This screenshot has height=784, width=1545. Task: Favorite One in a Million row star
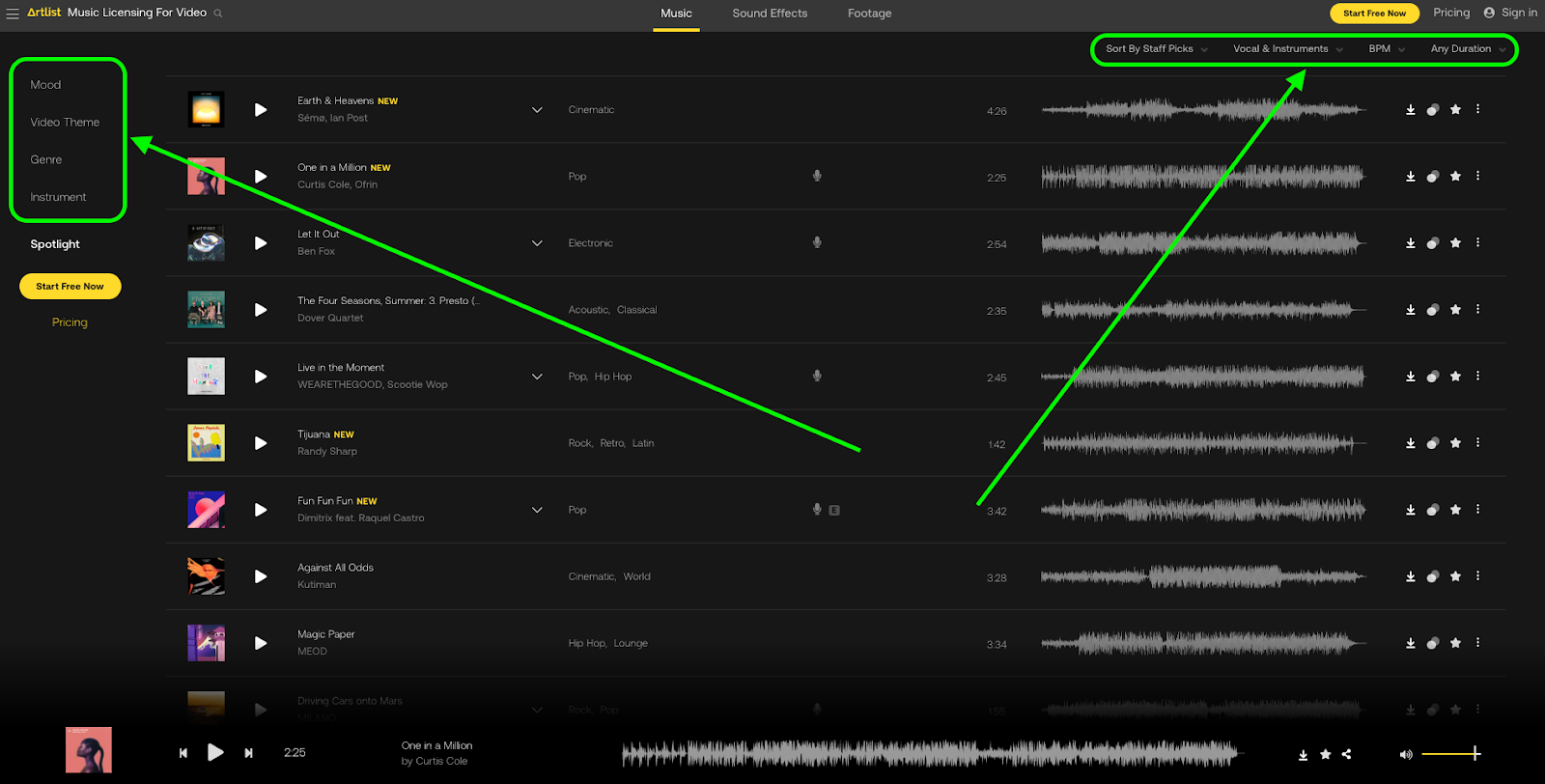pyautogui.click(x=1456, y=176)
